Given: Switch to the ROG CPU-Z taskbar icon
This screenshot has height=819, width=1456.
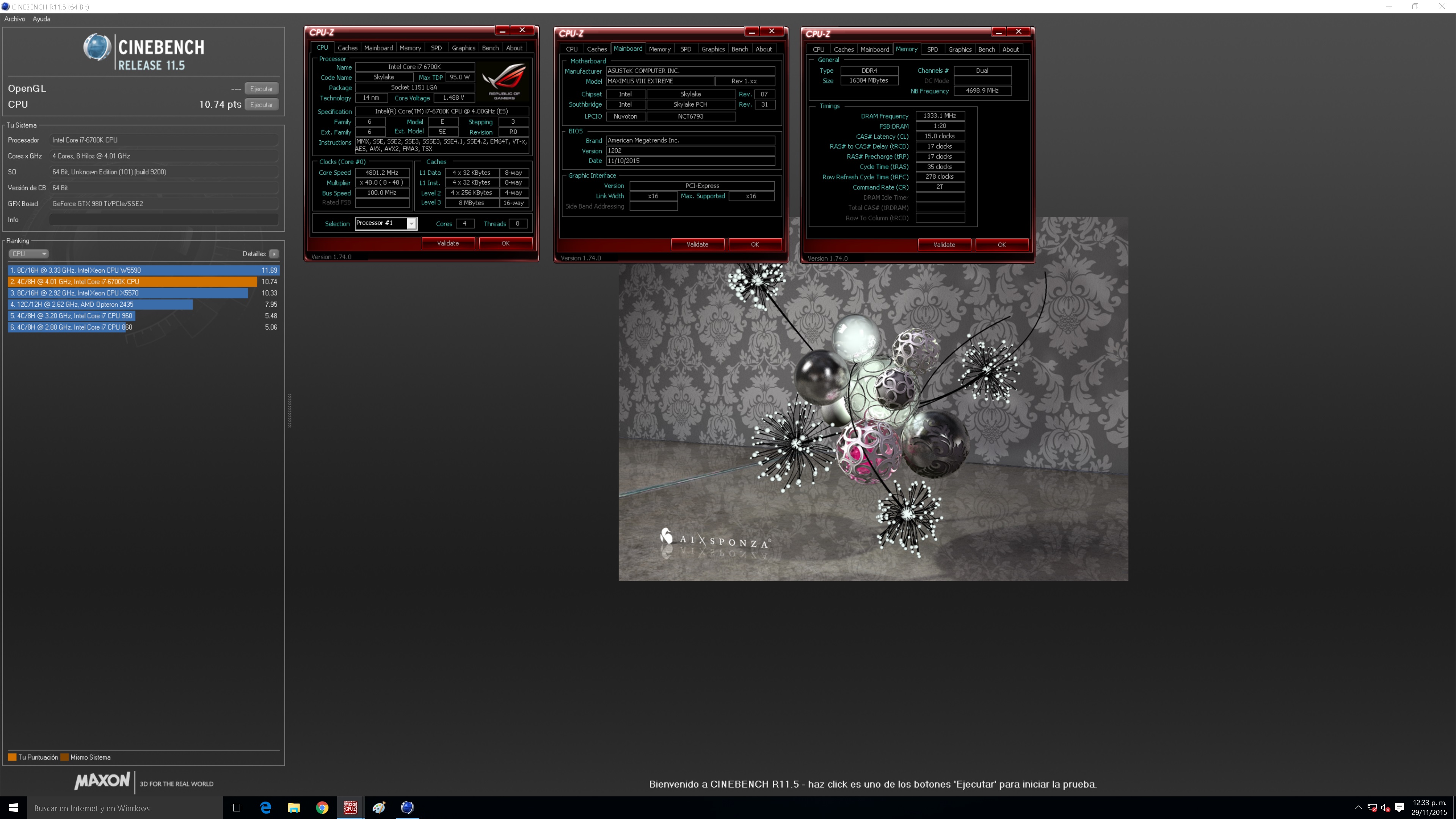Looking at the screenshot, I should pos(350,808).
